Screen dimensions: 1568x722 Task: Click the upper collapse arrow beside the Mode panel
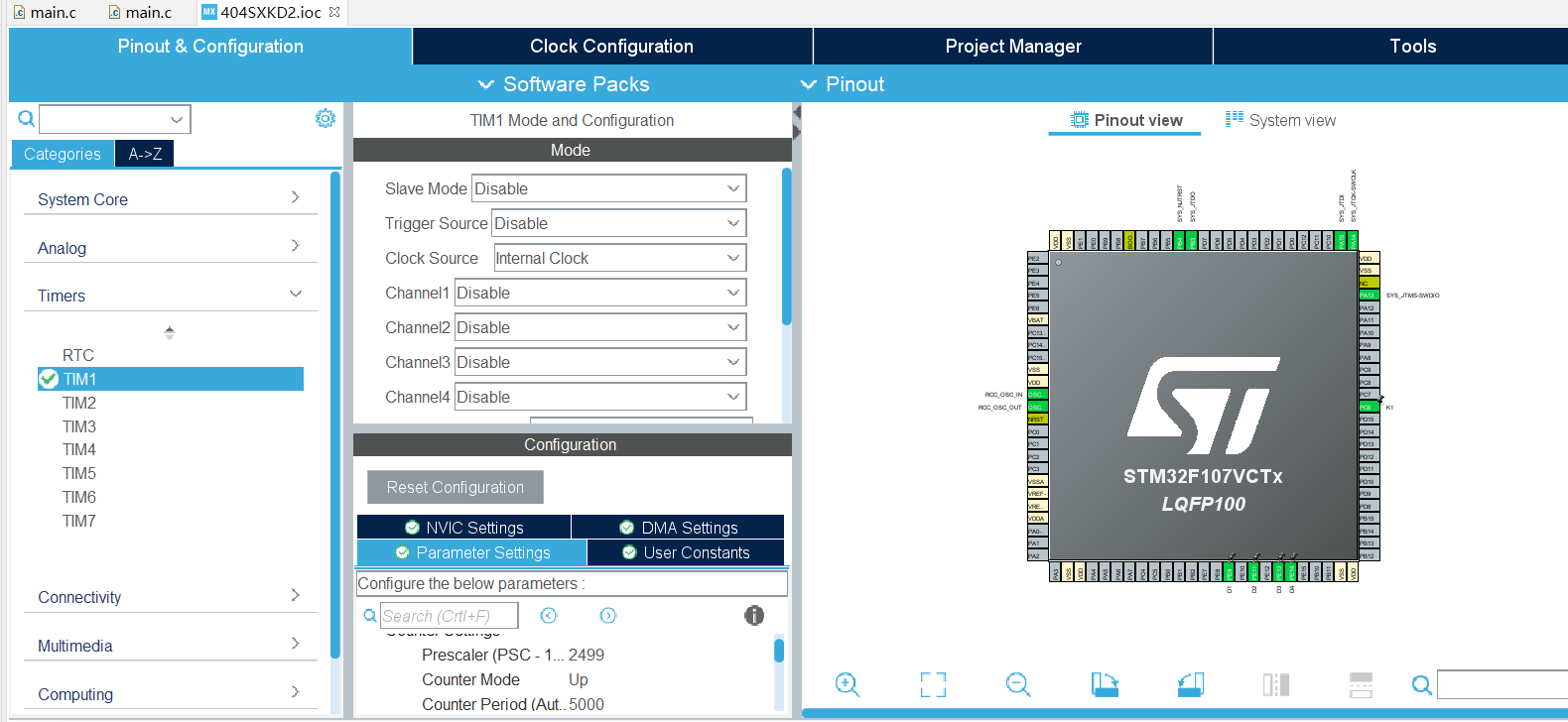[797, 113]
